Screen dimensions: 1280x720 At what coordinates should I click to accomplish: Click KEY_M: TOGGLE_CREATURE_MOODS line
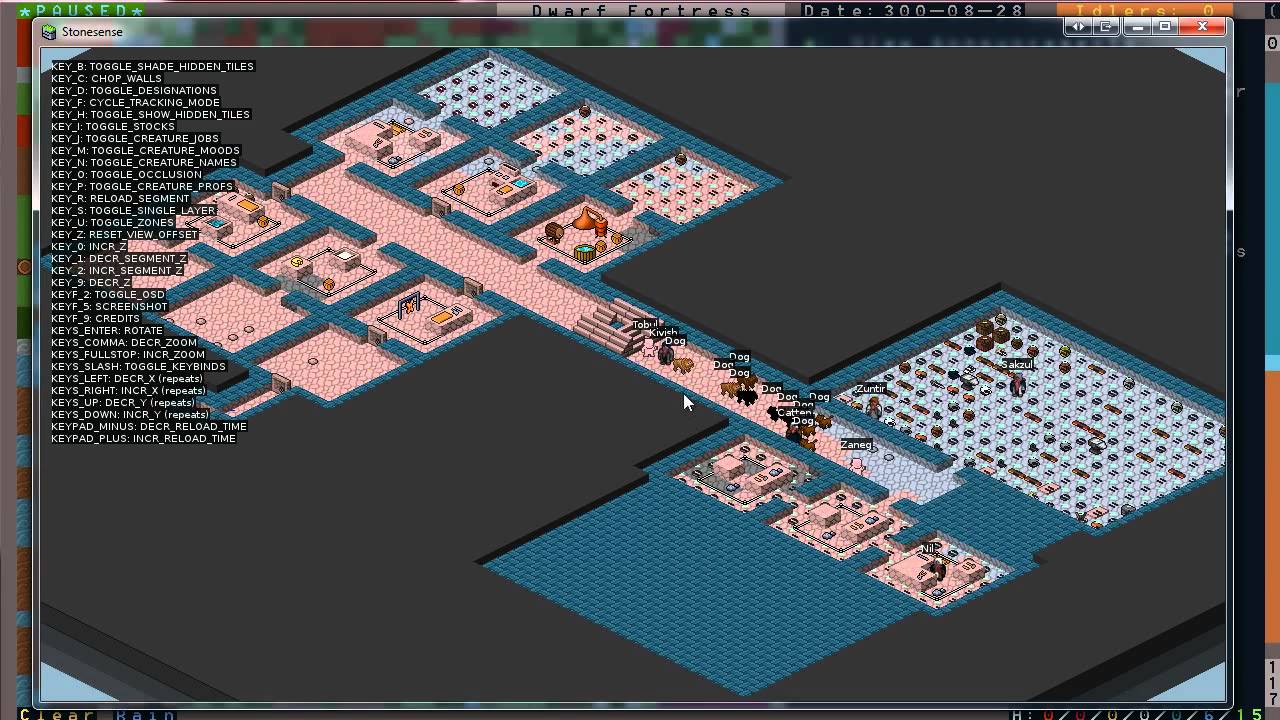click(x=145, y=150)
